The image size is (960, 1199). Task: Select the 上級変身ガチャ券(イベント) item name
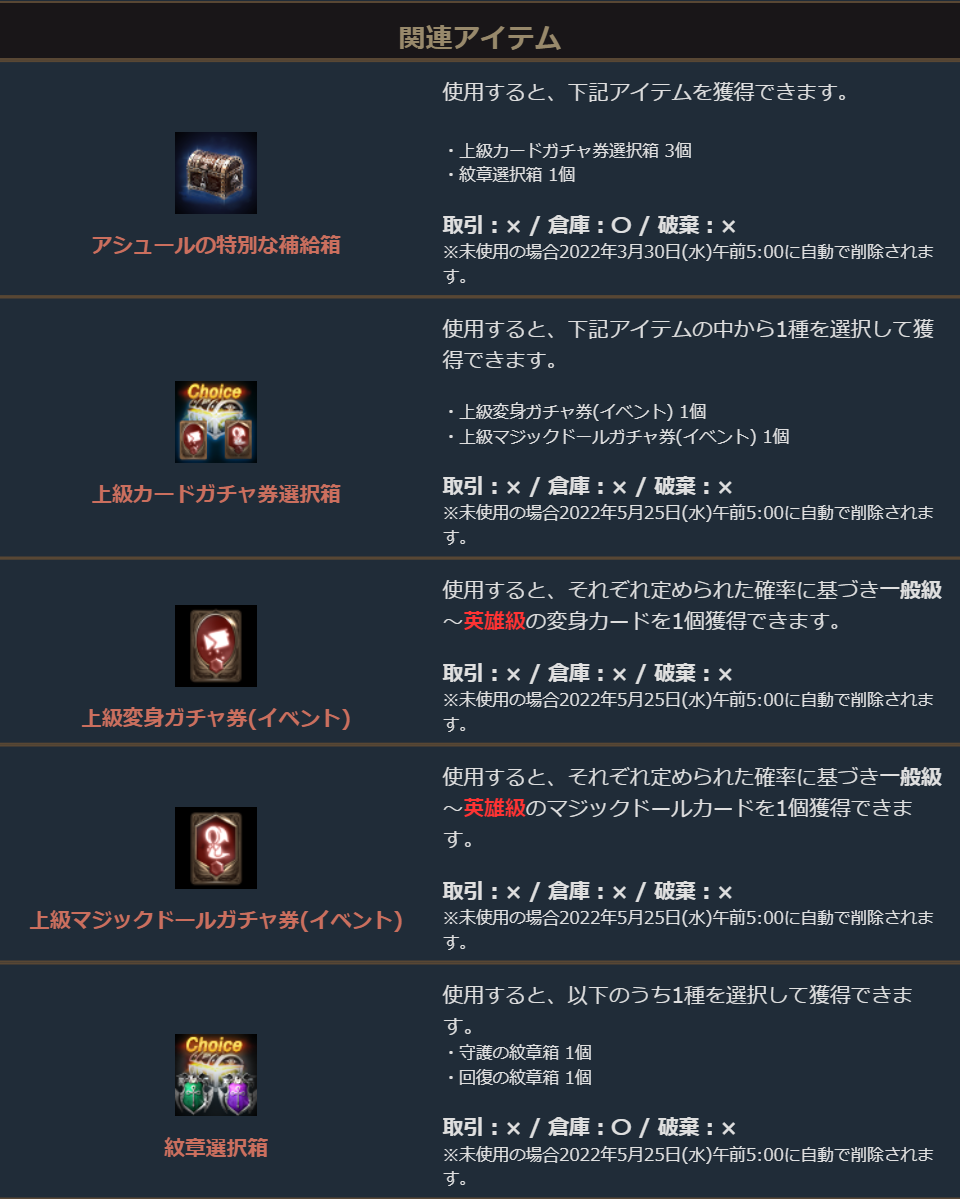216,718
